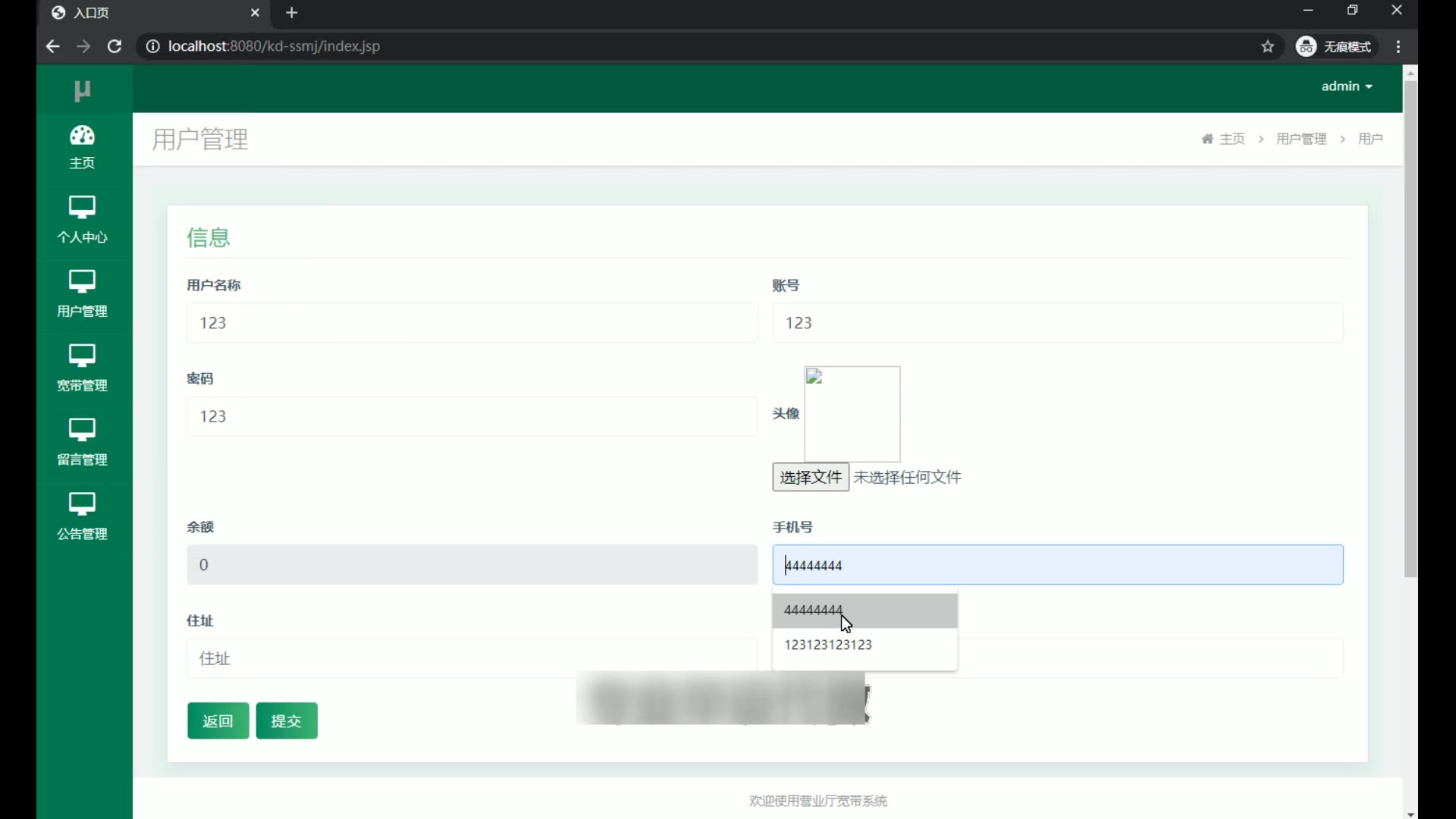Open Chrome three-dot menu

click(x=1398, y=46)
